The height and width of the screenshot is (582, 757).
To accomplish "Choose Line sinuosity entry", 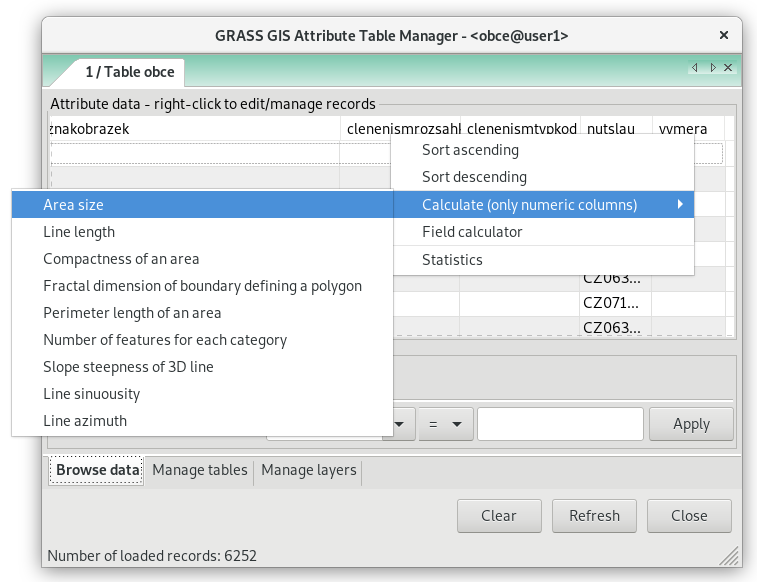I will (x=202, y=394).
